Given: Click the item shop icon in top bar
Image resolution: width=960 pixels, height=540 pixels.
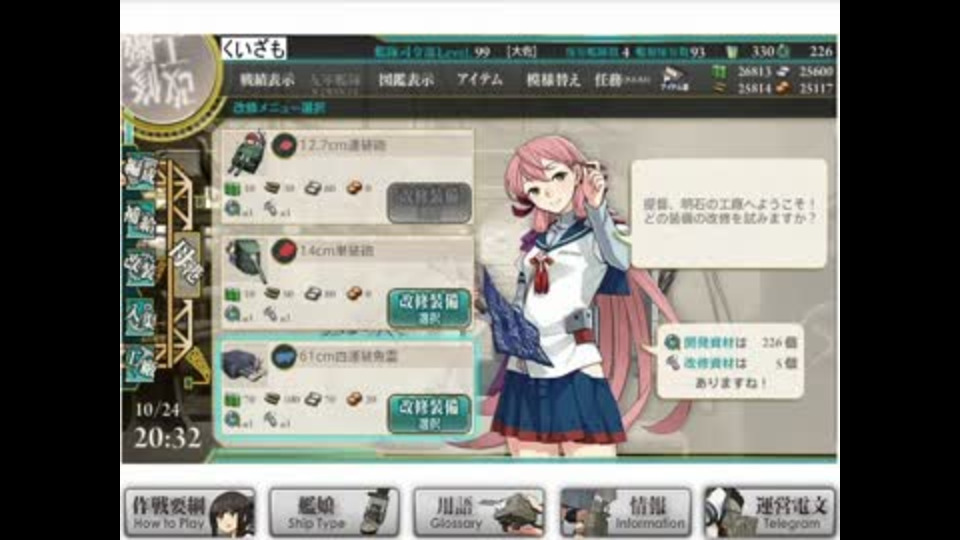Looking at the screenshot, I should [x=674, y=80].
